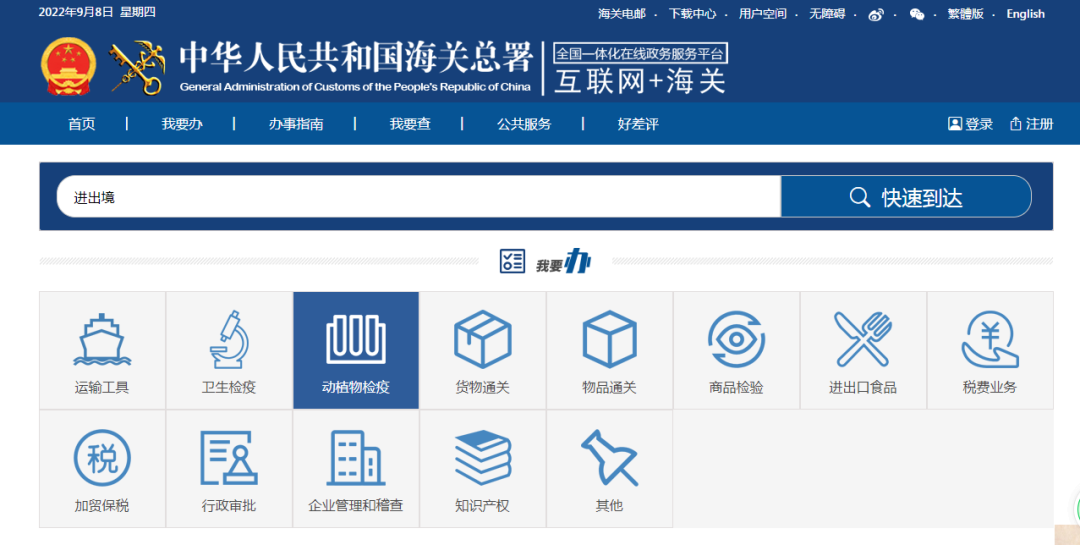1080x545 pixels.
Task: Open 我要查 navigation menu item
Action: coord(411,124)
